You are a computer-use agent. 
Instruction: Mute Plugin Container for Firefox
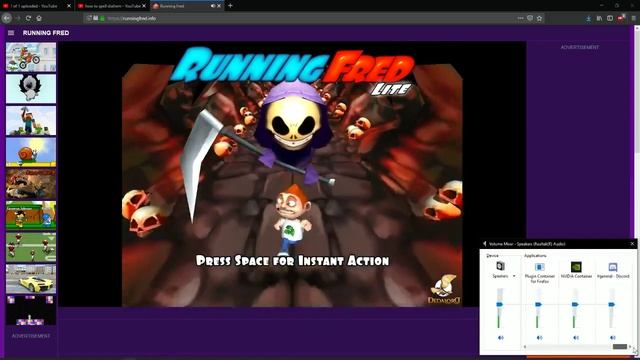point(539,338)
